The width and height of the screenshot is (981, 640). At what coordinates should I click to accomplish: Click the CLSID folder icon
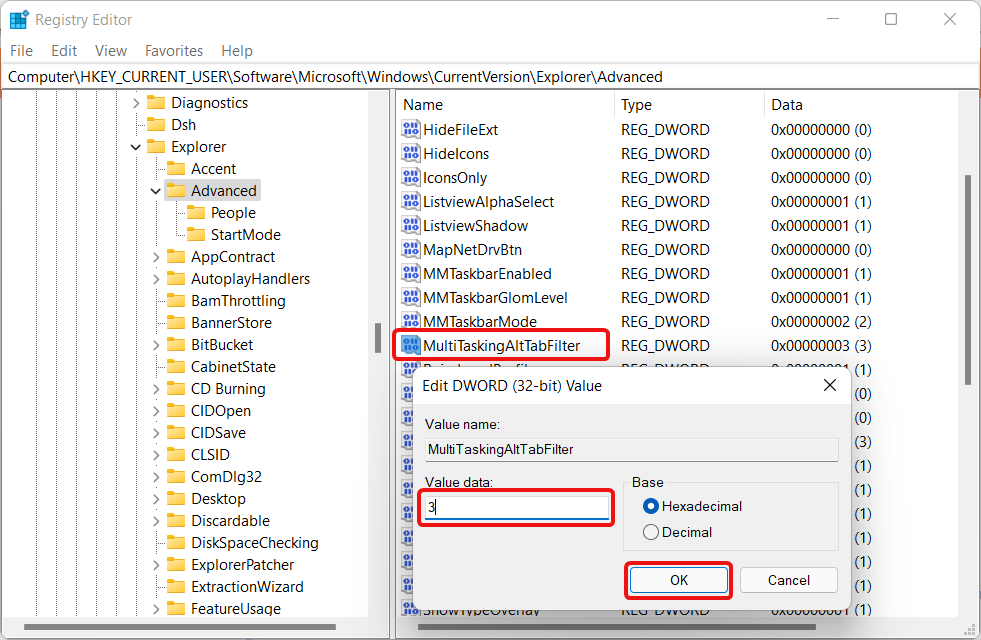(176, 454)
